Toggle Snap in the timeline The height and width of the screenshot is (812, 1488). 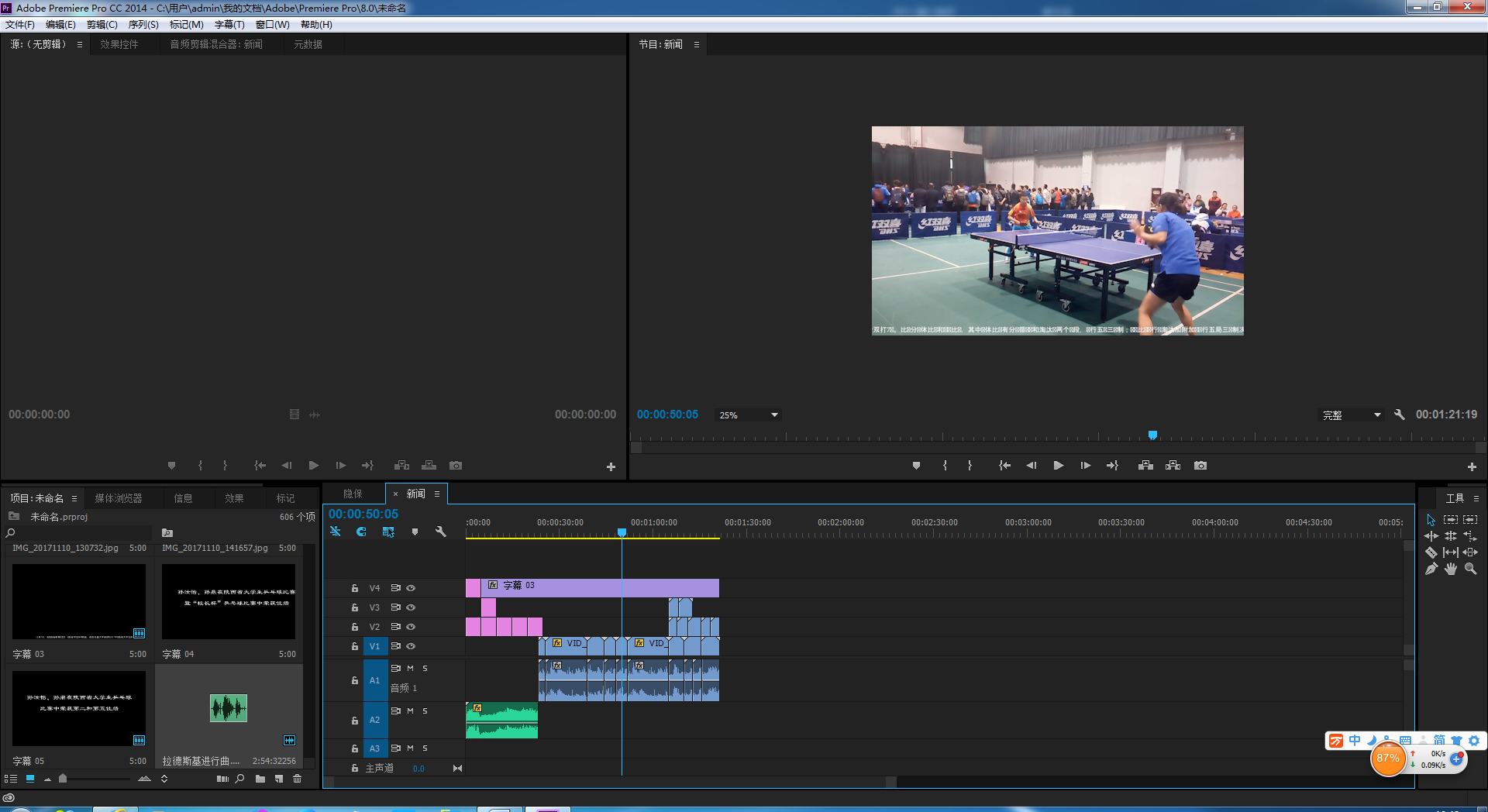pos(361,532)
